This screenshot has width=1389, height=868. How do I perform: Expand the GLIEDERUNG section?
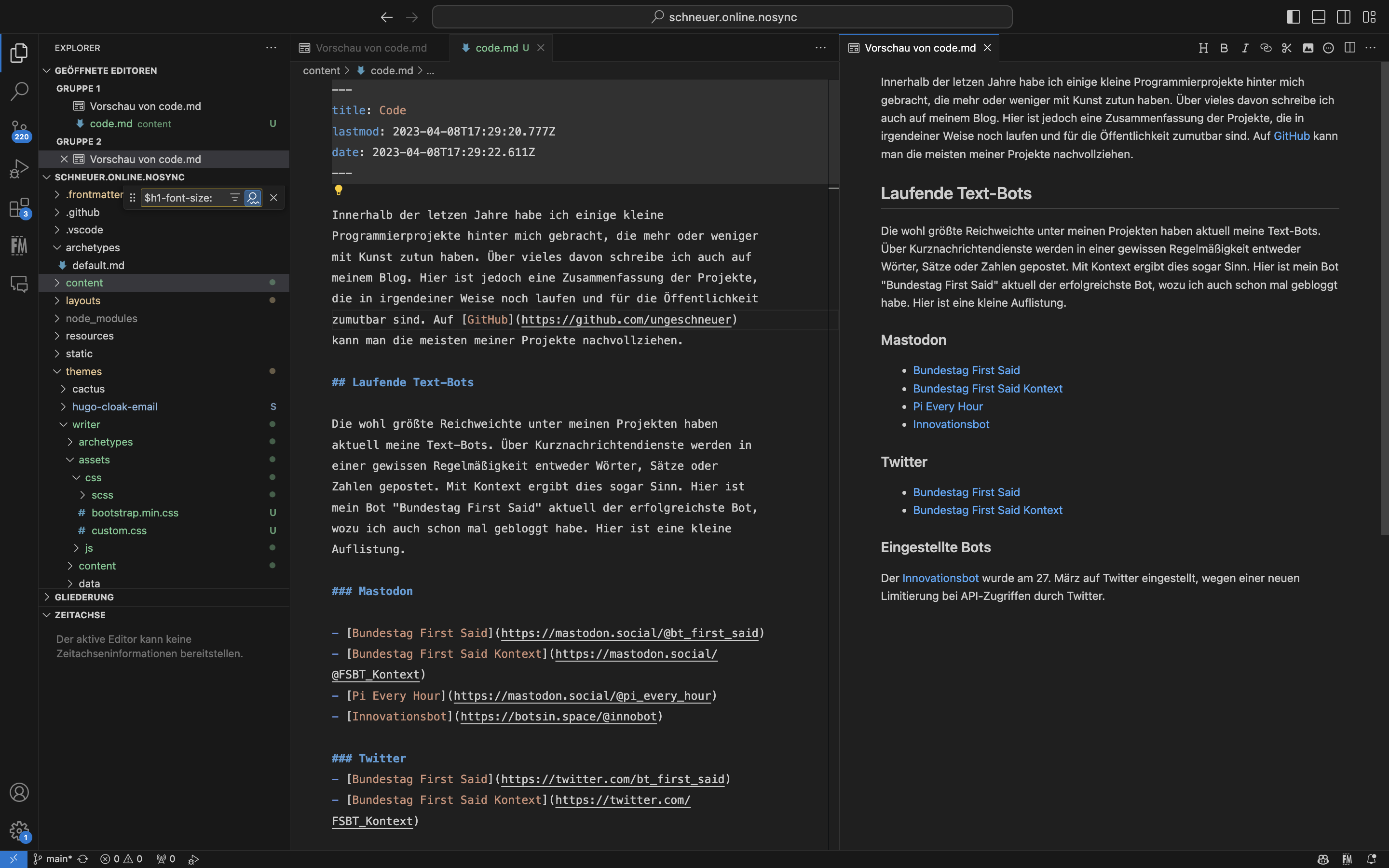[84, 597]
